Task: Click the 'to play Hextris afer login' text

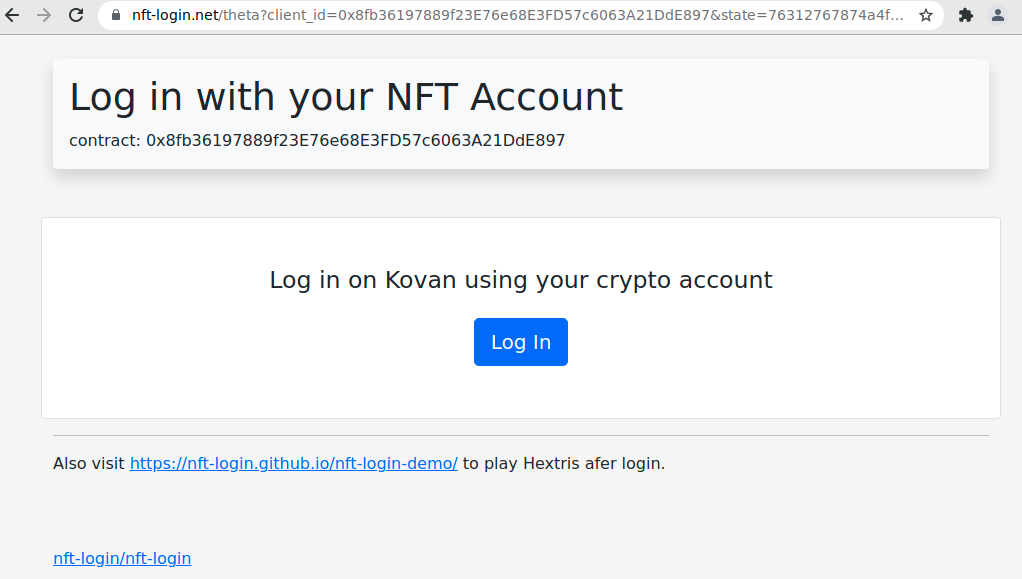Action: (x=560, y=463)
